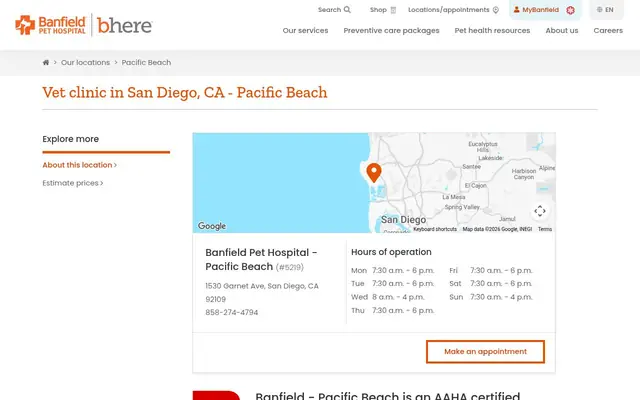The height and width of the screenshot is (400, 640).
Task: Open Preventive care packages menu
Action: pos(391,31)
